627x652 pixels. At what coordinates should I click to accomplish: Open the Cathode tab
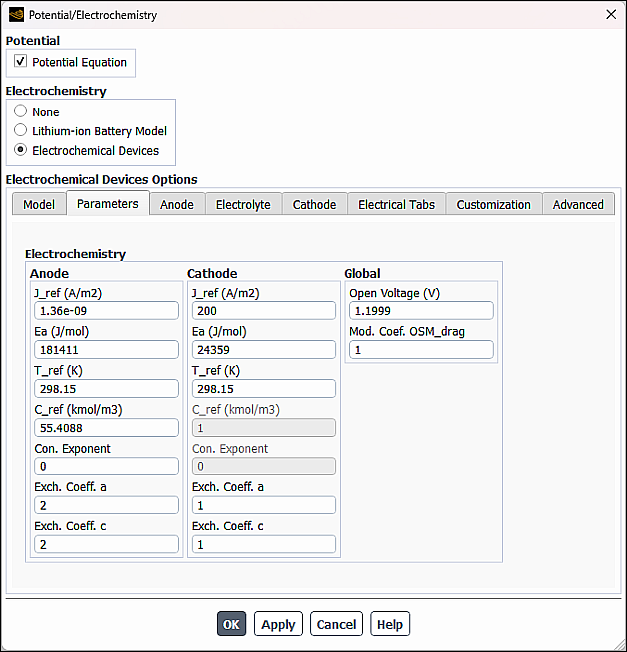[314, 204]
